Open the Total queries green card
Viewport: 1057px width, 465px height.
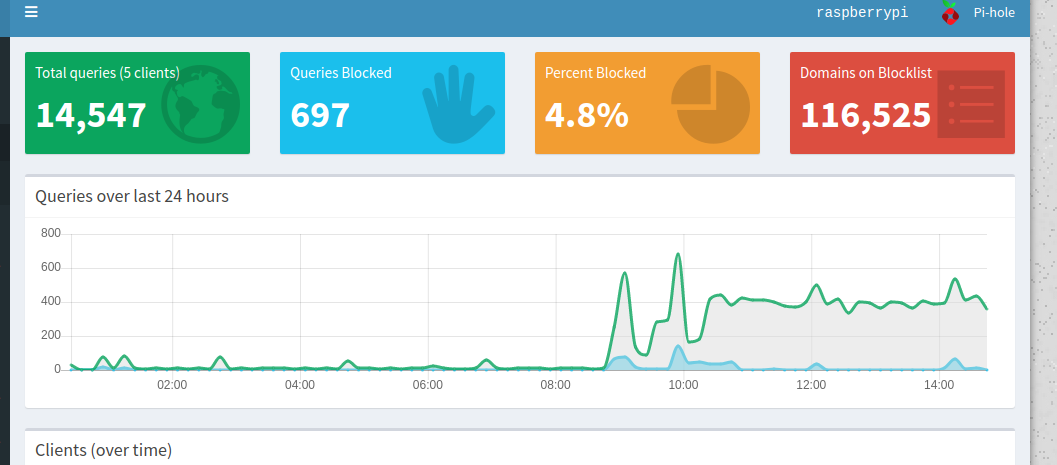[138, 103]
